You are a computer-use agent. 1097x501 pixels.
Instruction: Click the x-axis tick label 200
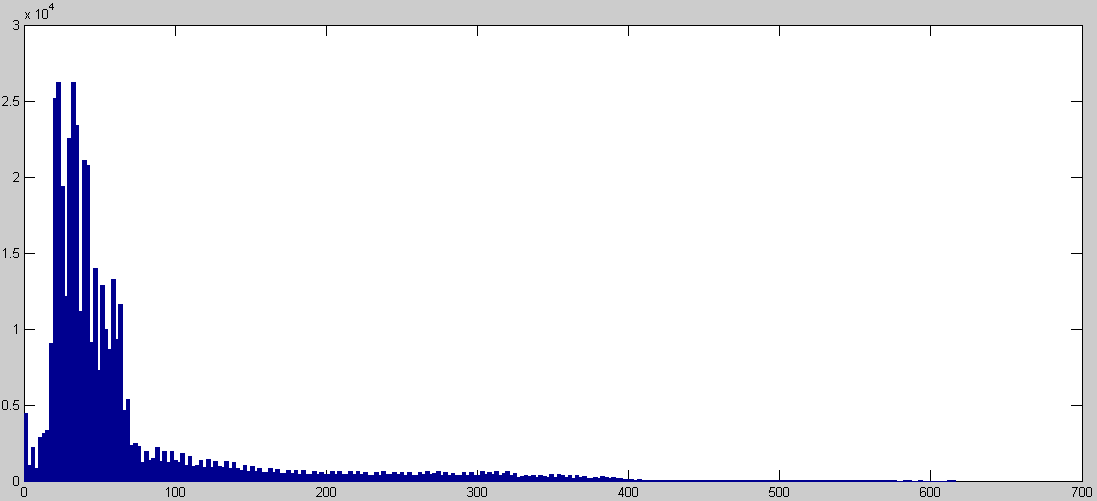pos(325,492)
